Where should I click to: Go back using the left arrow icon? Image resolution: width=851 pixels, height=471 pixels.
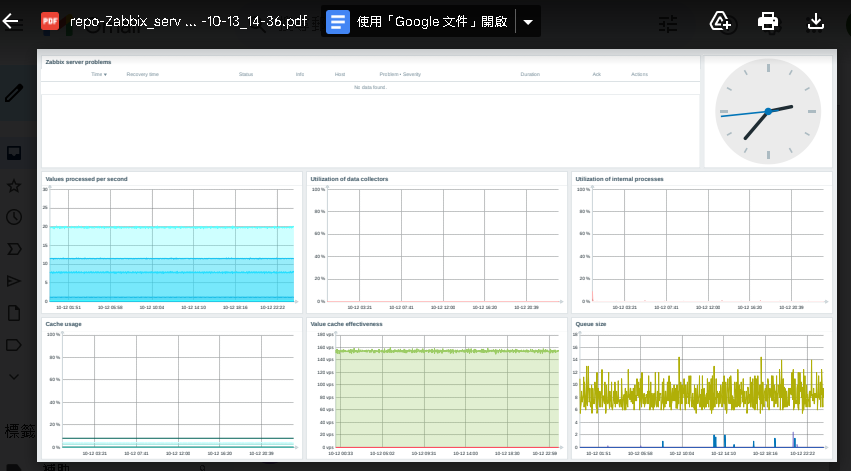pyautogui.click(x=11, y=22)
